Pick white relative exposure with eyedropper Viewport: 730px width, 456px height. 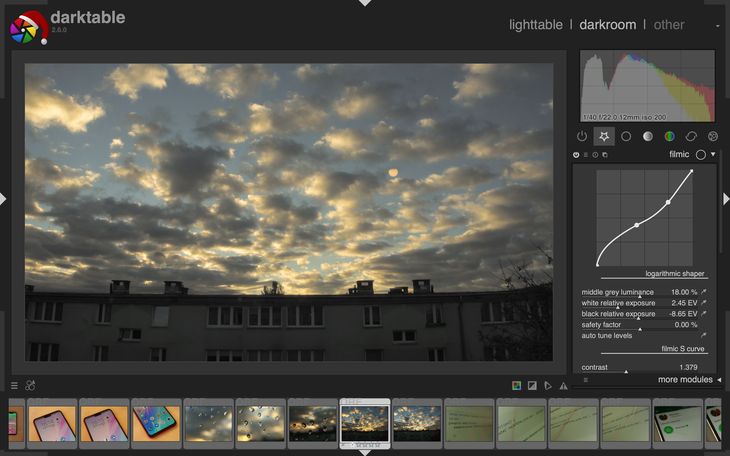coord(704,303)
